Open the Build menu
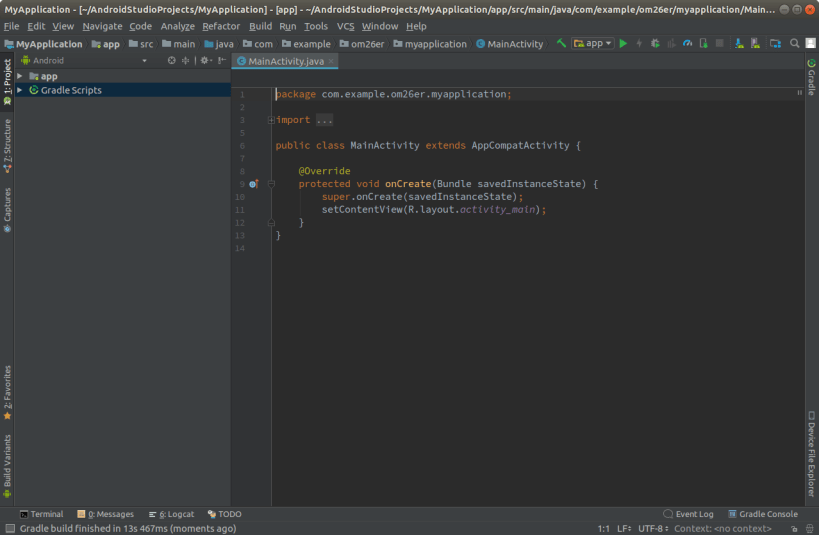819x535 pixels. coord(260,26)
